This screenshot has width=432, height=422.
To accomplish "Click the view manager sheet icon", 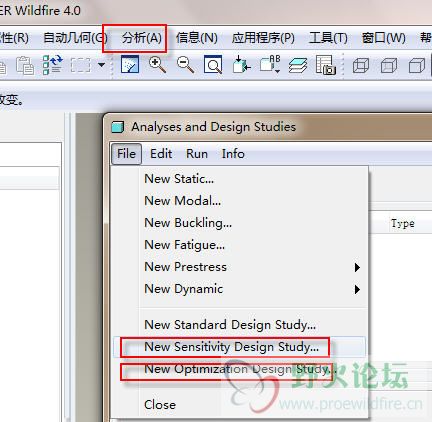I will (x=325, y=65).
